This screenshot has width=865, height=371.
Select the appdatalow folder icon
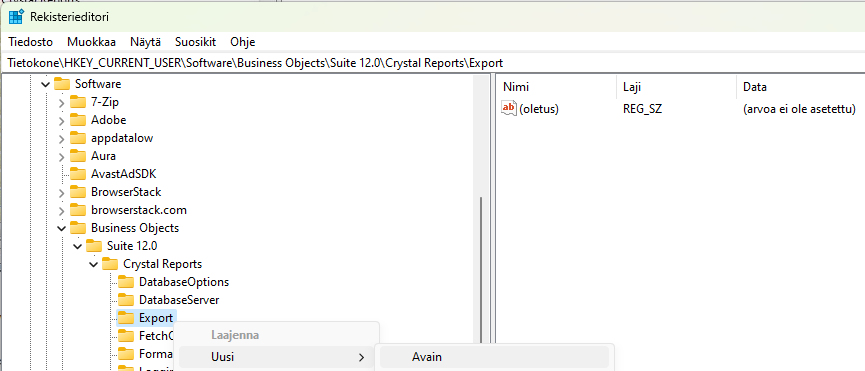[78, 138]
